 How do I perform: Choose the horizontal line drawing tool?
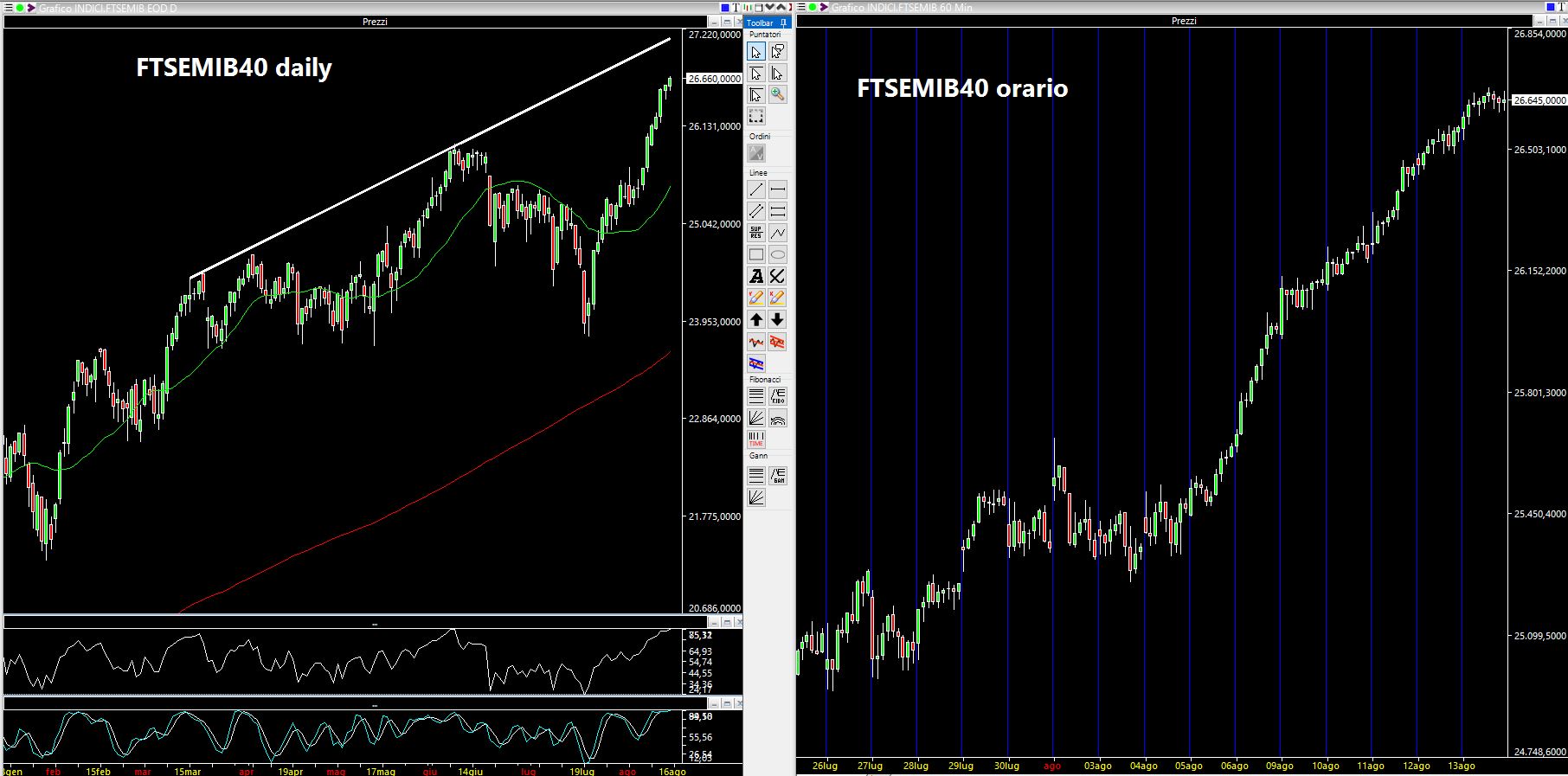[x=778, y=189]
